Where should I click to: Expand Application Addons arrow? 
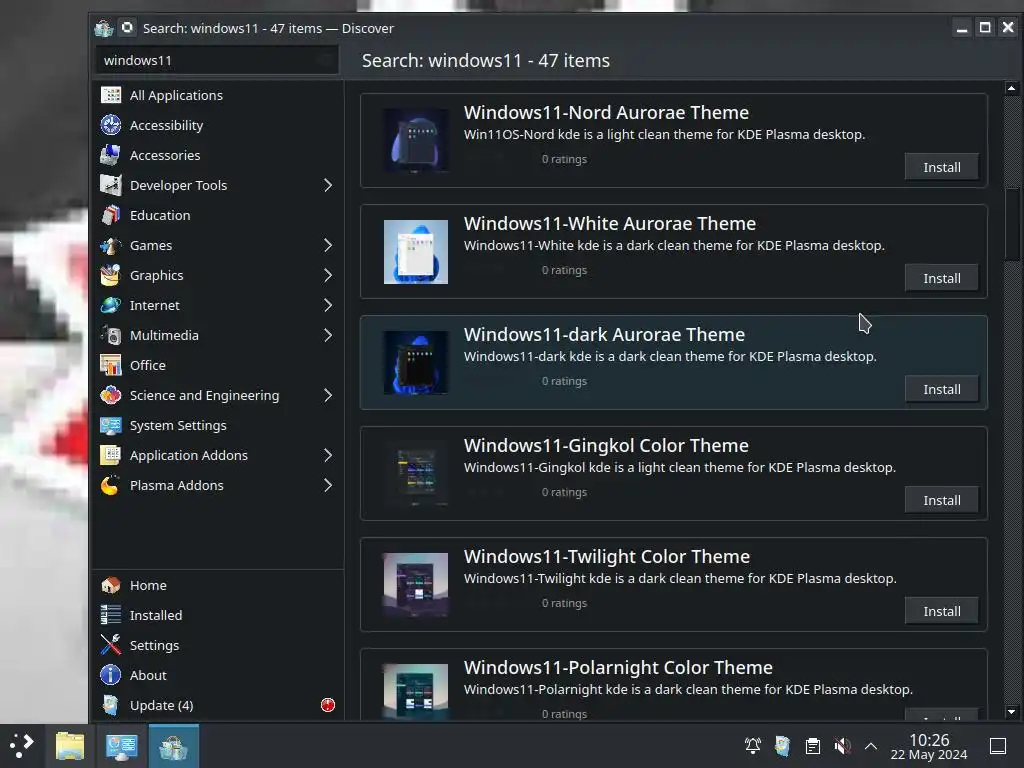pos(328,455)
